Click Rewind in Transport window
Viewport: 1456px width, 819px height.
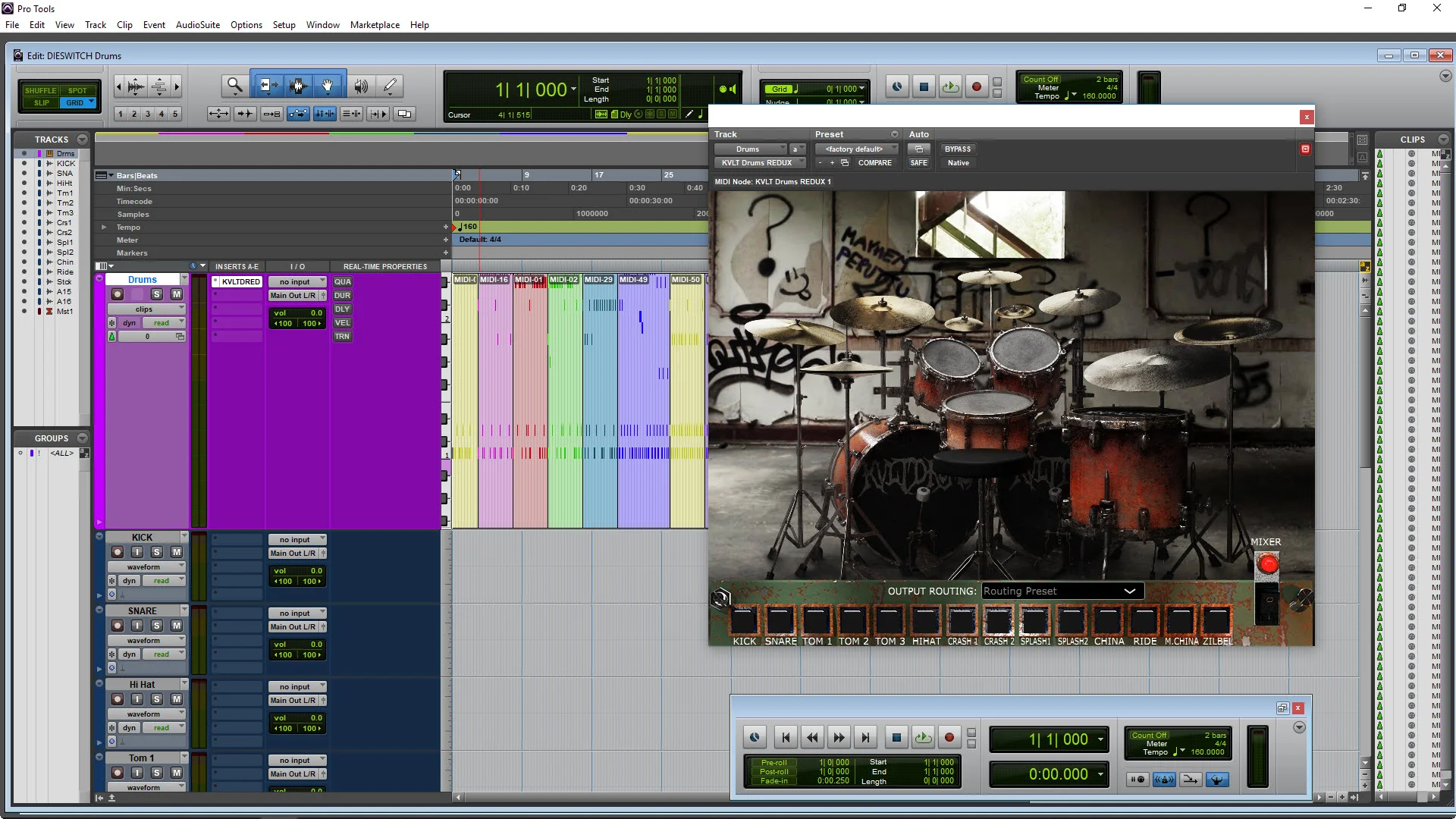(x=812, y=737)
